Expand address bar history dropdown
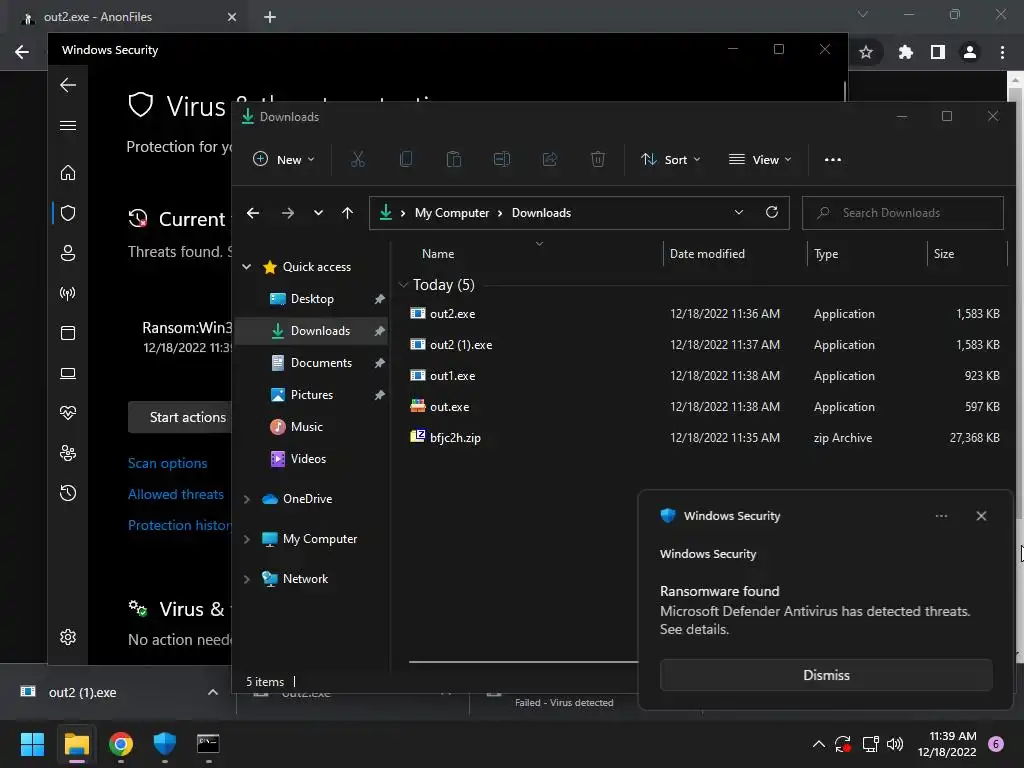 click(x=739, y=212)
